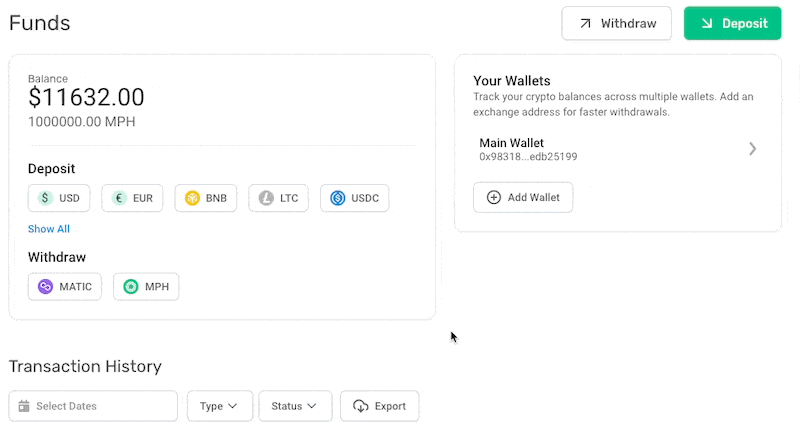Open the Type filter dropdown
Image resolution: width=800 pixels, height=442 pixels.
pyautogui.click(x=219, y=406)
